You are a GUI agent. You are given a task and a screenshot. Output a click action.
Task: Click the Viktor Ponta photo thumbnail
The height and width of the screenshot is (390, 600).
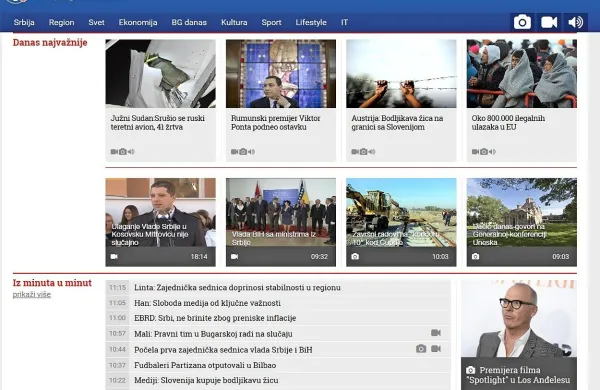tap(281, 73)
